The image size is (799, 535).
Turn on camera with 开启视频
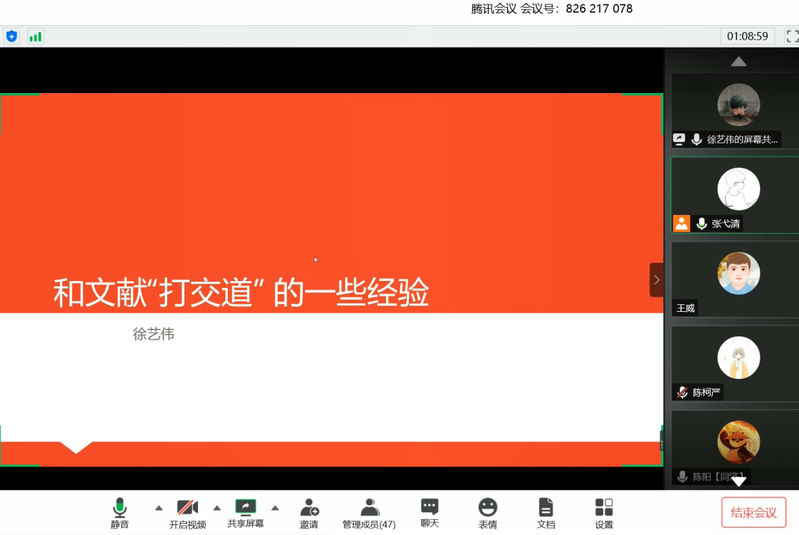(187, 512)
